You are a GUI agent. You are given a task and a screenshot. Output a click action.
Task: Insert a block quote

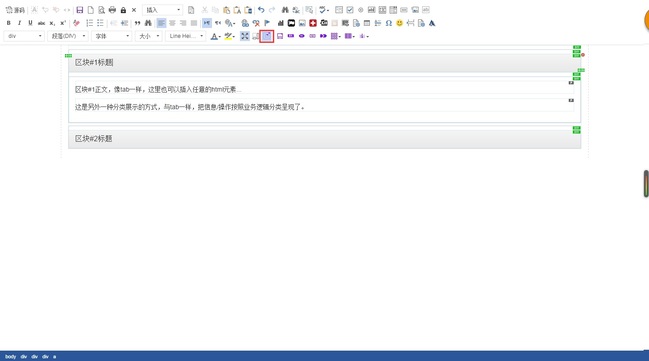click(137, 23)
